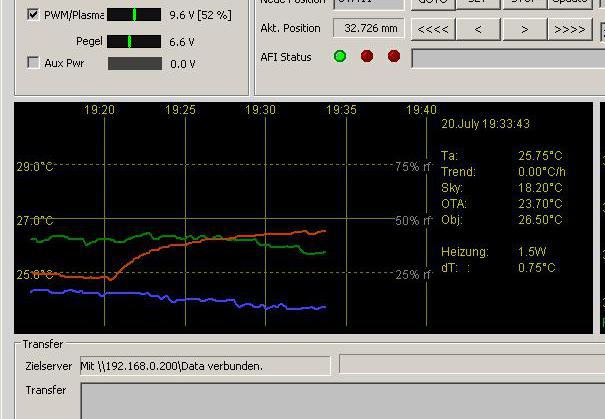Click the Aux Pwr level bar
This screenshot has width=605, height=419.
(134, 64)
